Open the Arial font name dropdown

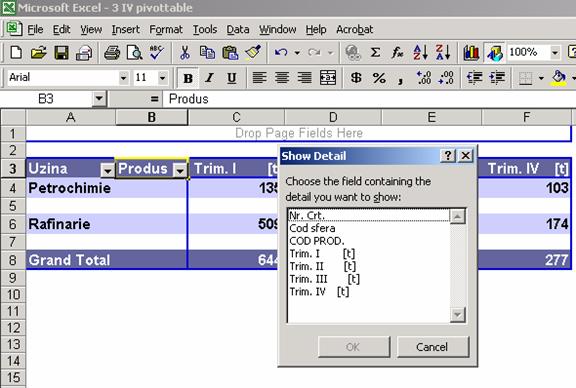point(123,78)
